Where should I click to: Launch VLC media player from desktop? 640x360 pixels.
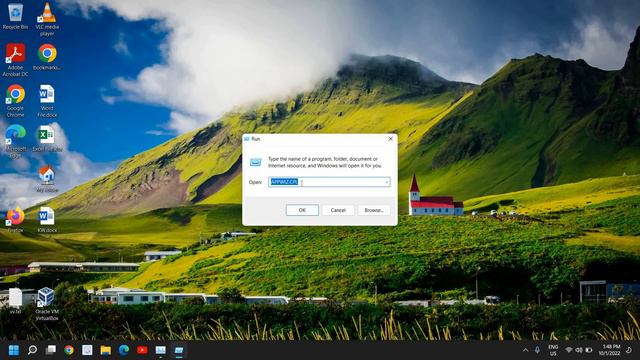47,19
